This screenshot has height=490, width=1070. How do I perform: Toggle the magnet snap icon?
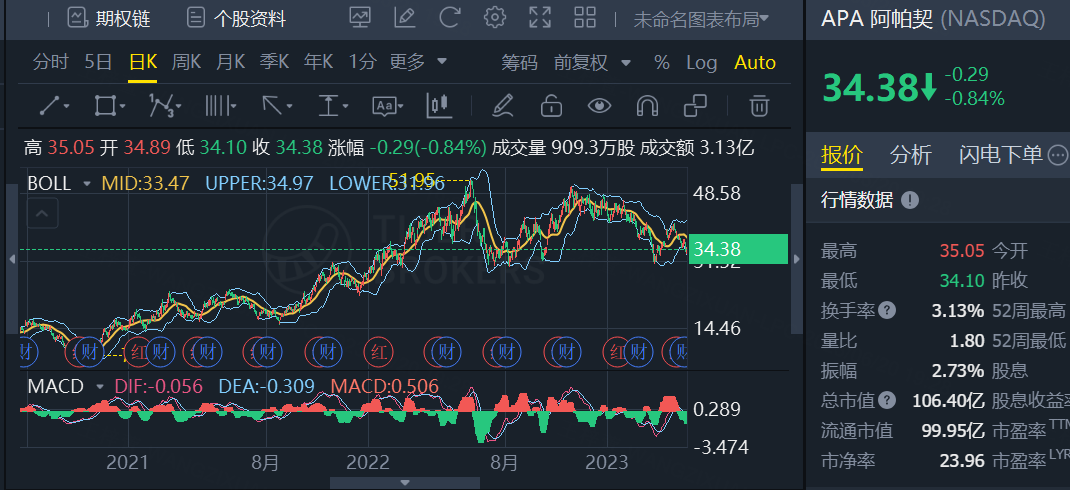pos(647,106)
